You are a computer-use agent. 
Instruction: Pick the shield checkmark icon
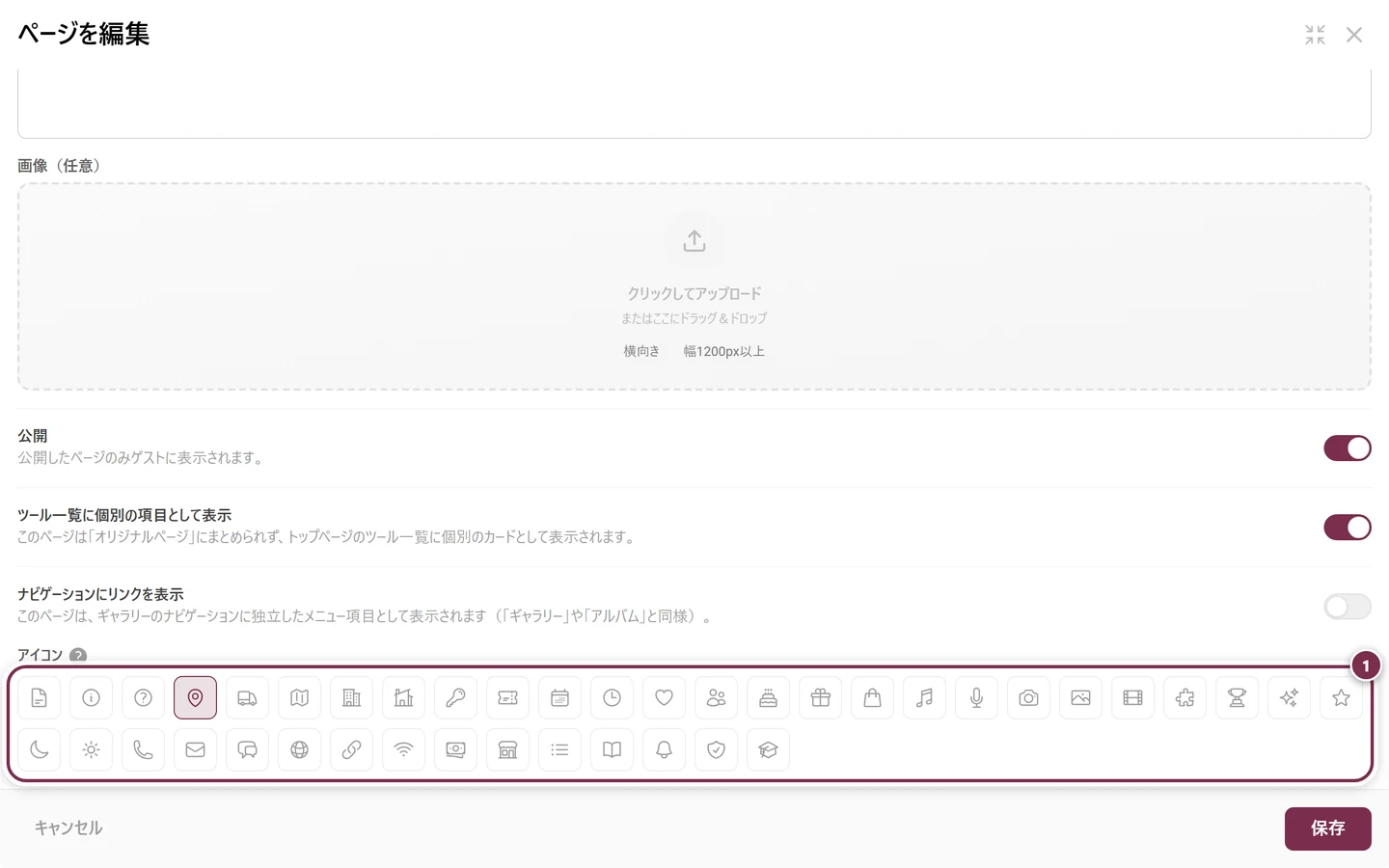coord(716,749)
